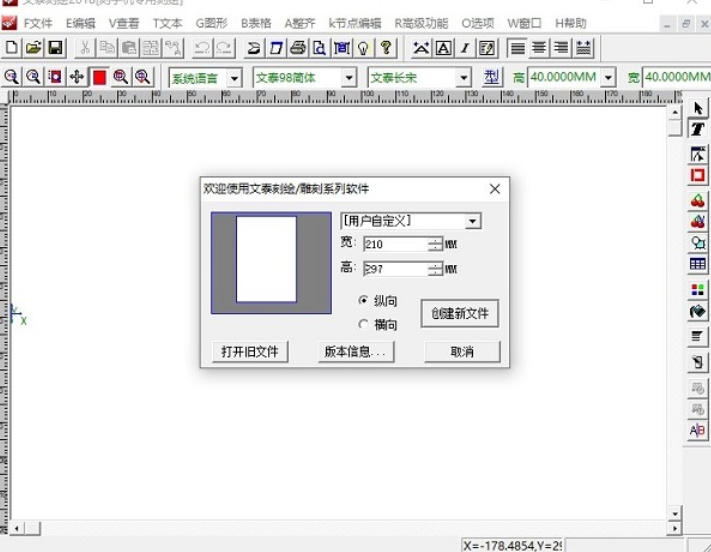Open the E编辑 menu

coord(81,23)
